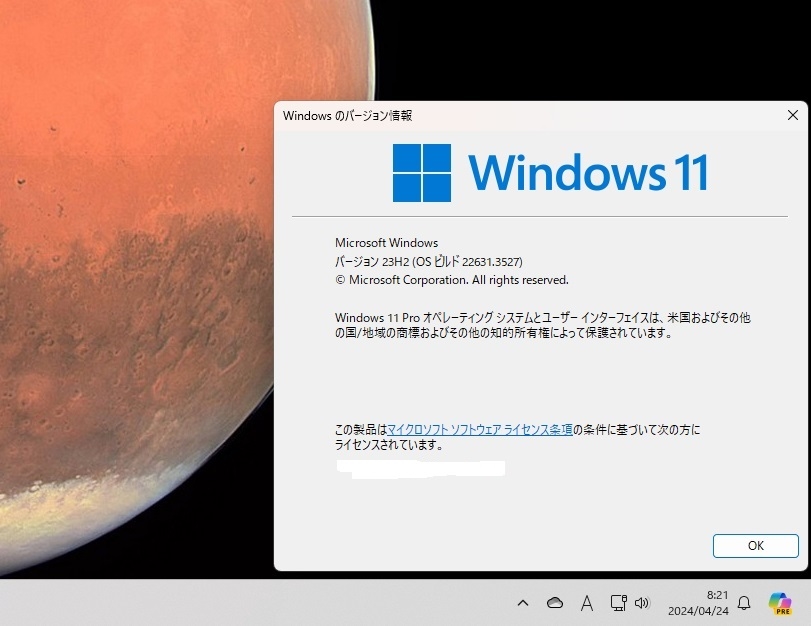Open the volume speaker tray icon
811x626 pixels.
pos(642,603)
